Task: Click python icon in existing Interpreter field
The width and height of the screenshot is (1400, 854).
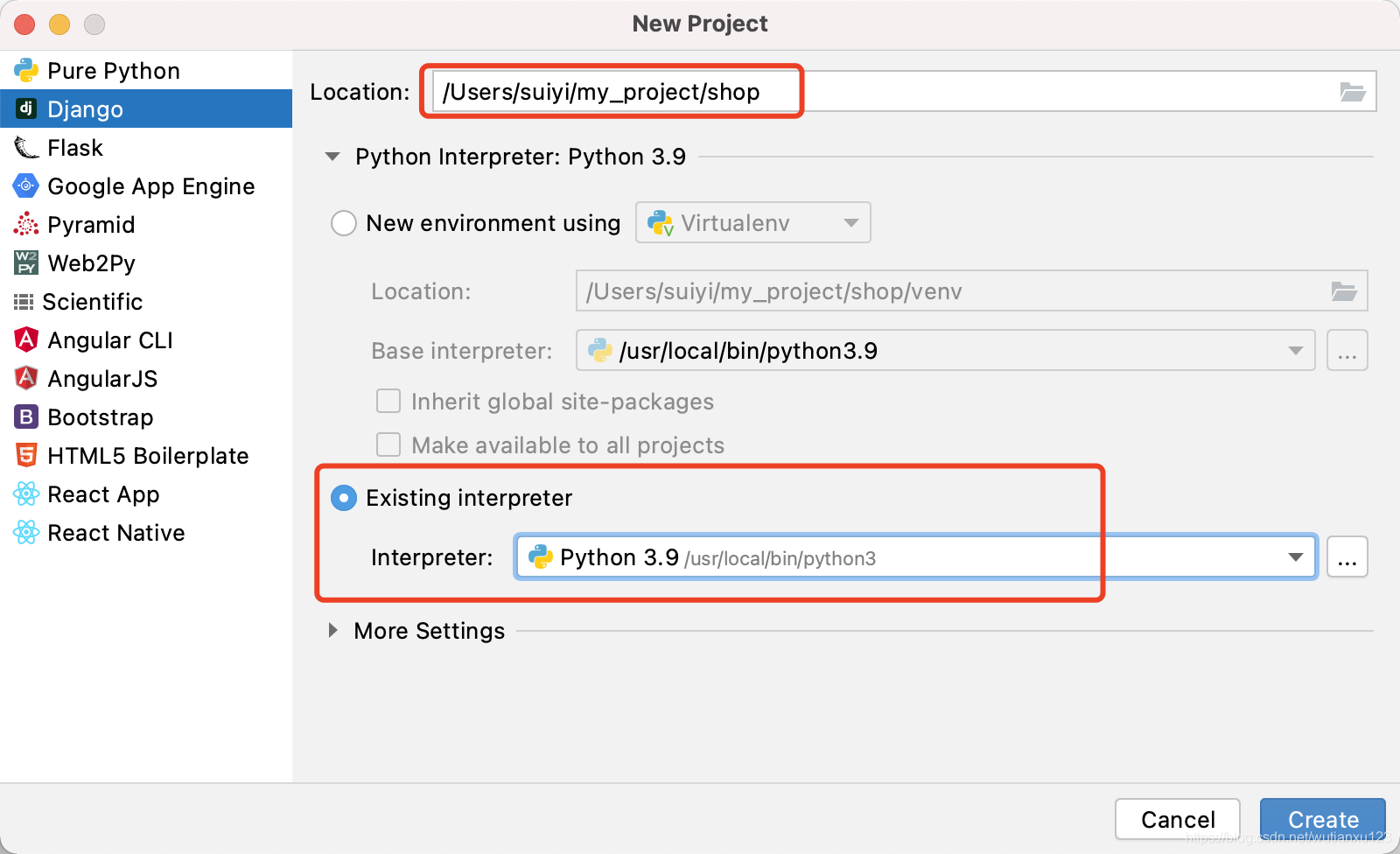Action: tap(541, 557)
